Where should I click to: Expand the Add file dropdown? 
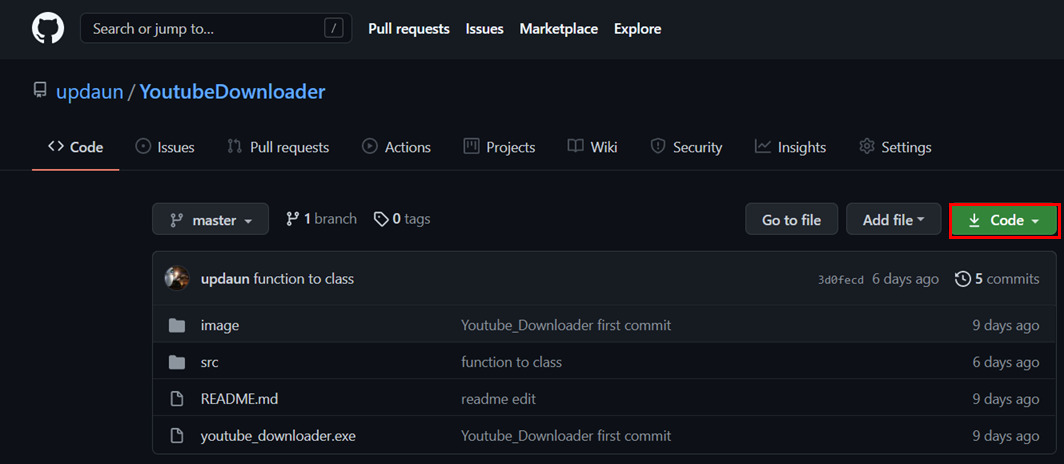click(894, 220)
